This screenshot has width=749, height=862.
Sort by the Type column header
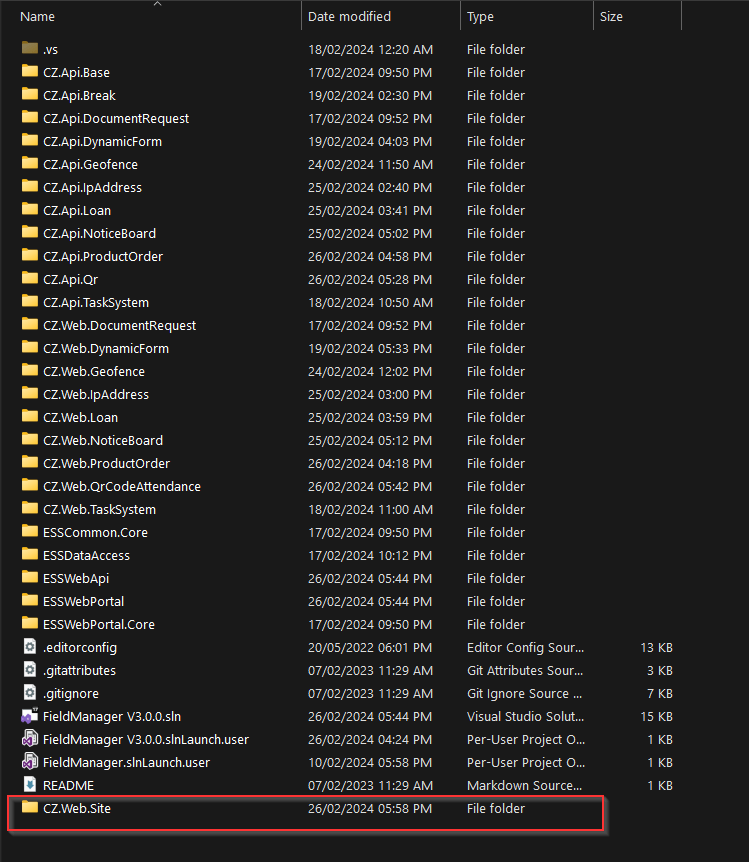tap(480, 16)
